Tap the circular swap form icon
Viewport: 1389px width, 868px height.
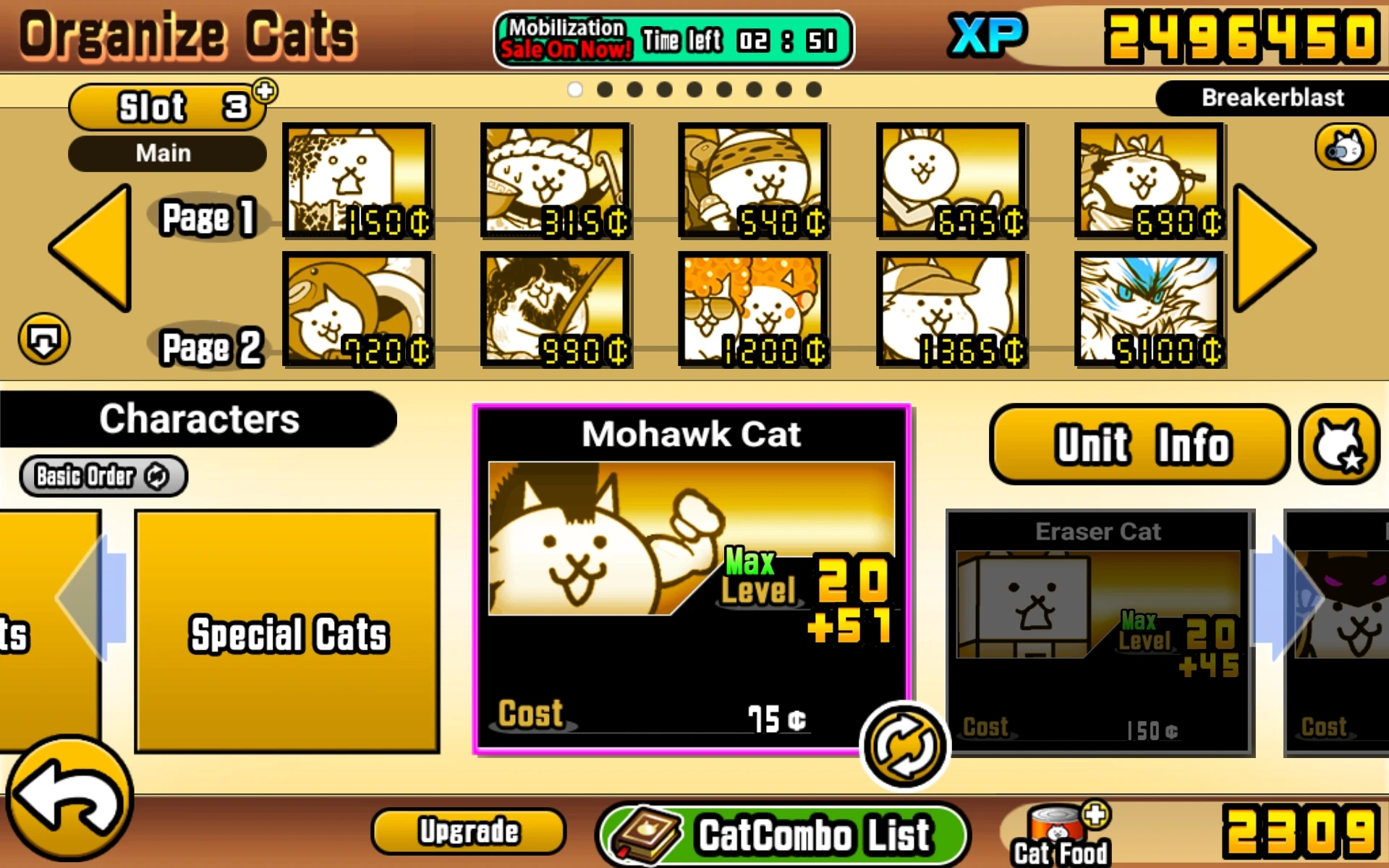905,746
